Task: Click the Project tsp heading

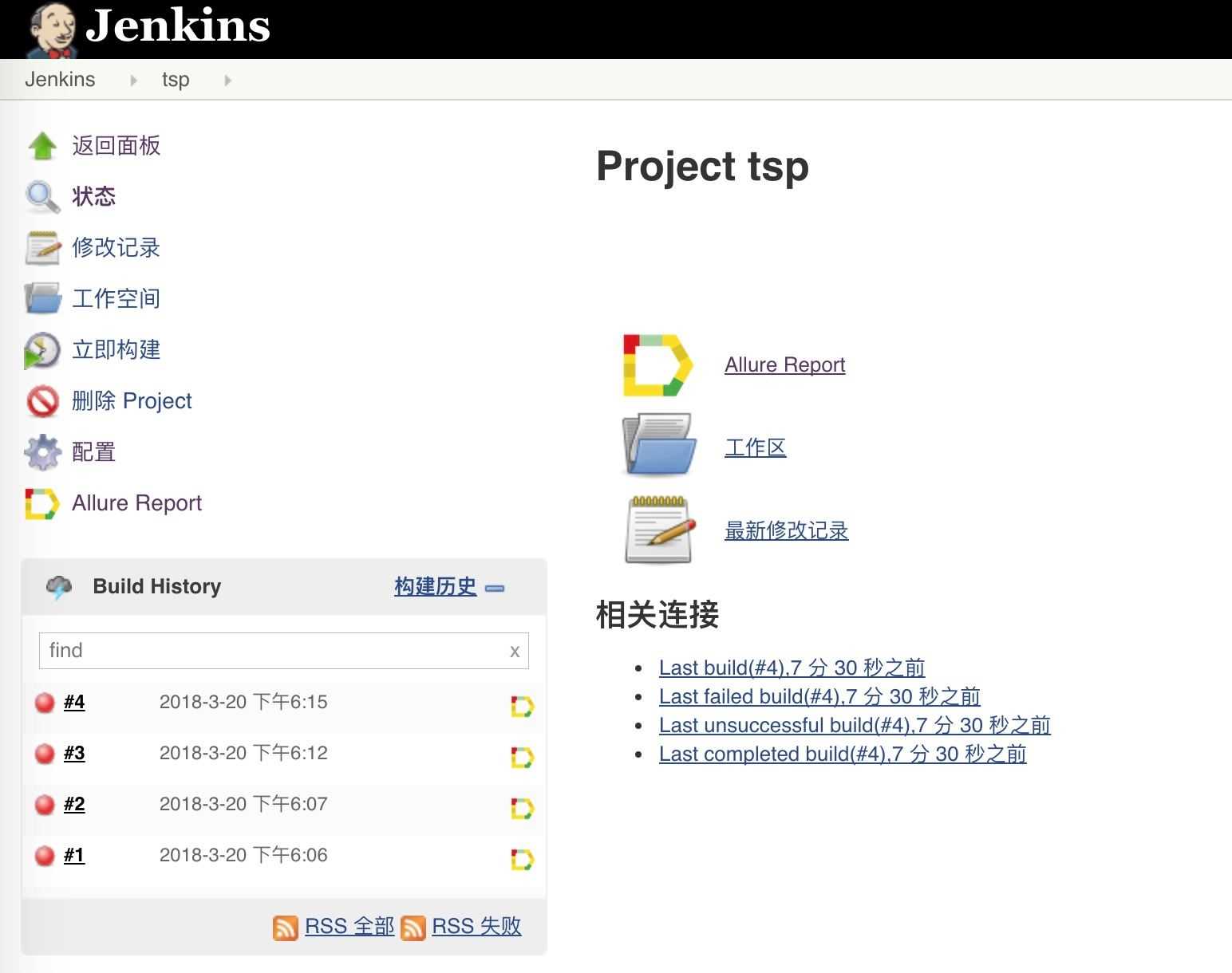Action: point(703,167)
